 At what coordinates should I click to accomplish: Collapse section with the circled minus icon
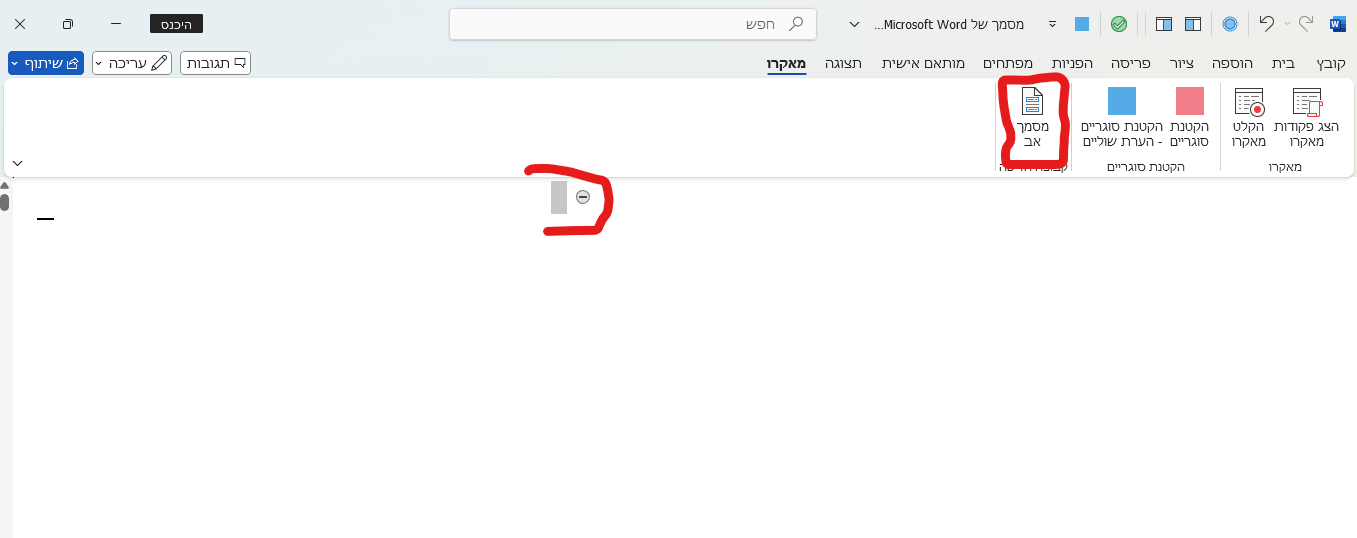point(583,197)
